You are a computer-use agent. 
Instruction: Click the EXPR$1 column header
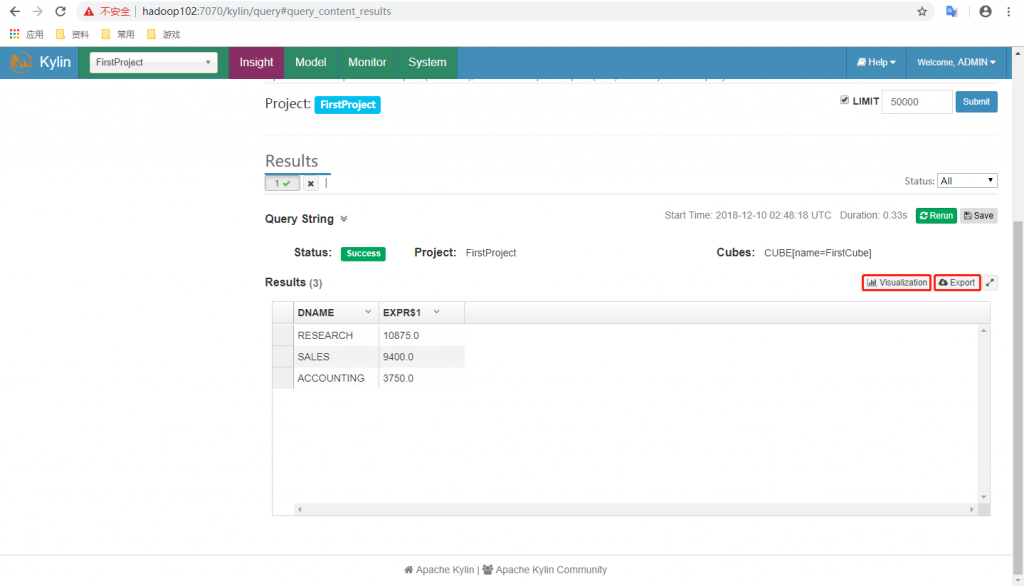click(x=421, y=312)
